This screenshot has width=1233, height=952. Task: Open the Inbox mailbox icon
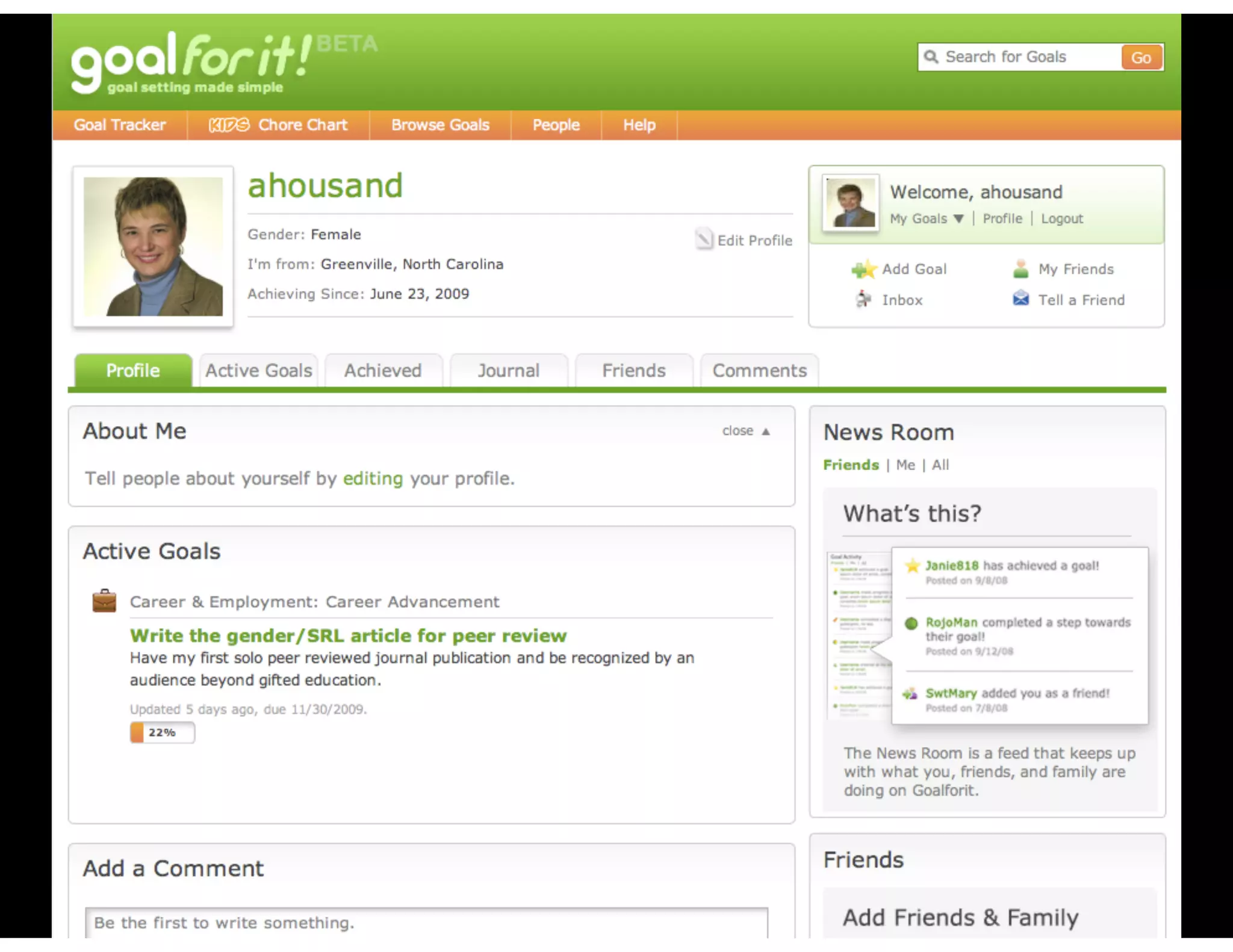[x=863, y=299]
